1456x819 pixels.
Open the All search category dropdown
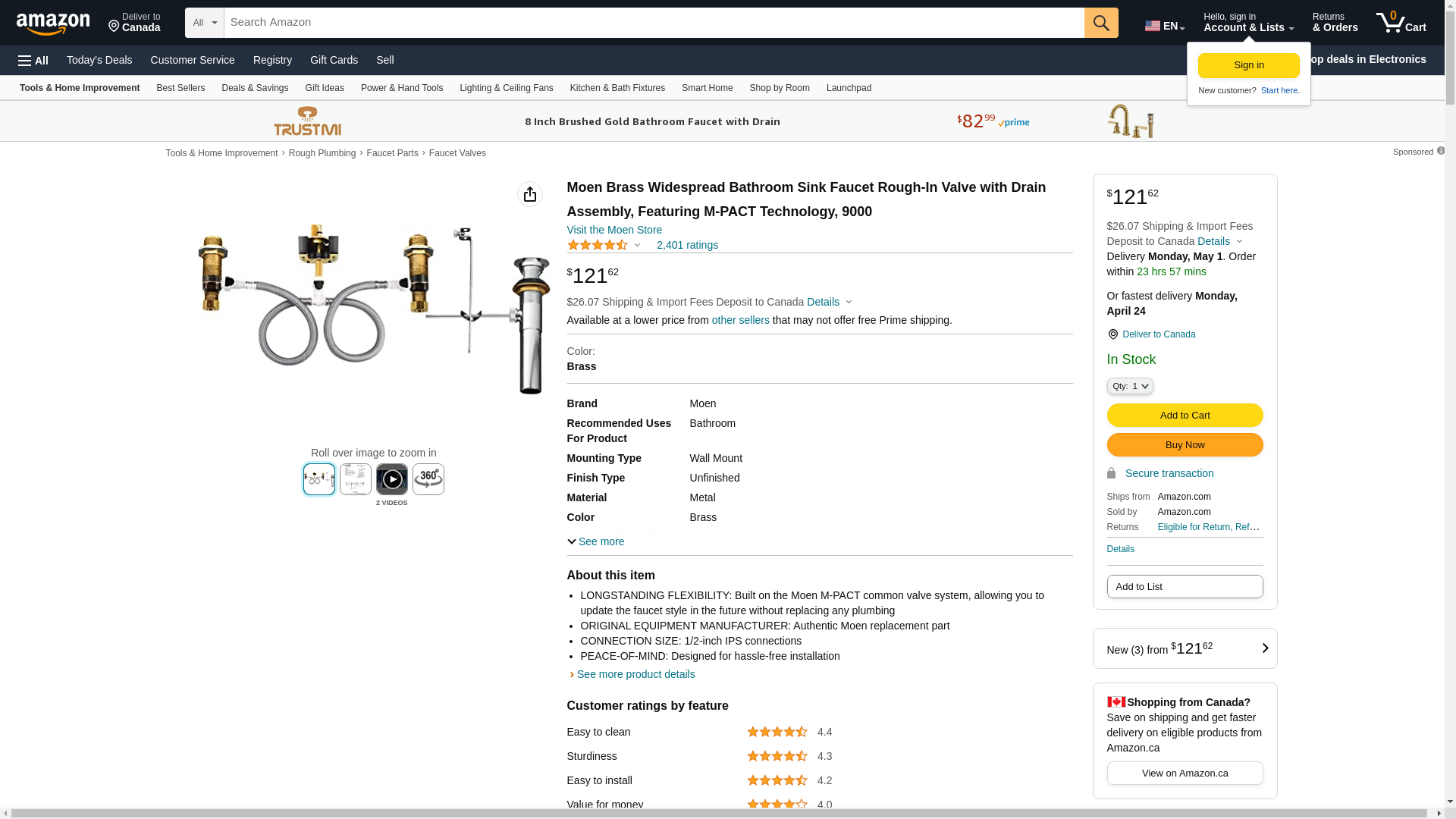point(205,23)
